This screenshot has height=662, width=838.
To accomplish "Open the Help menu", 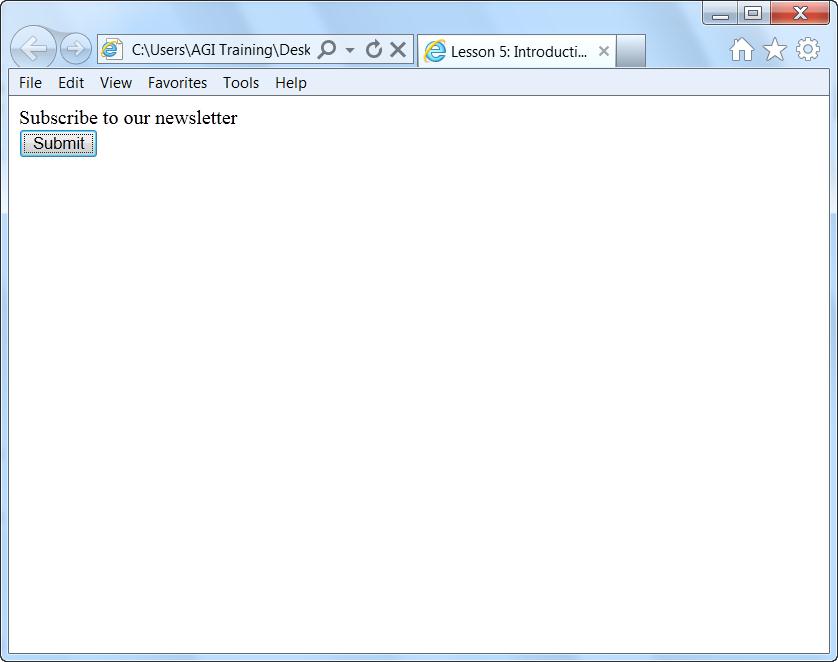I will click(291, 83).
